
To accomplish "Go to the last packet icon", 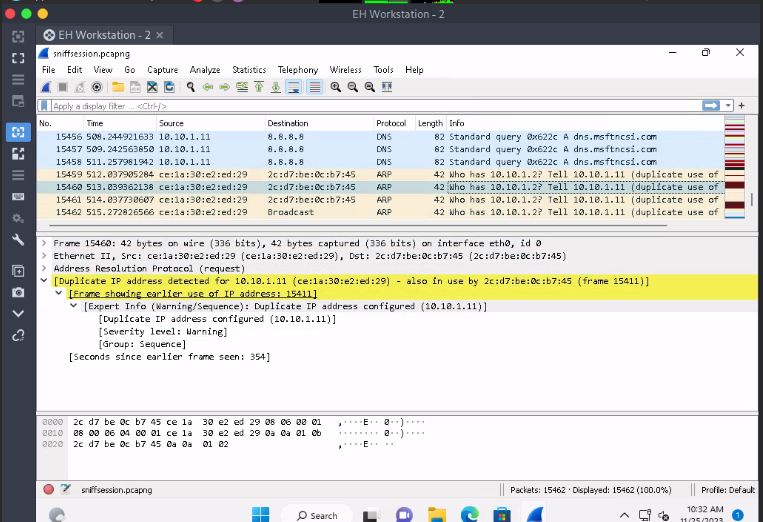I will [x=277, y=87].
